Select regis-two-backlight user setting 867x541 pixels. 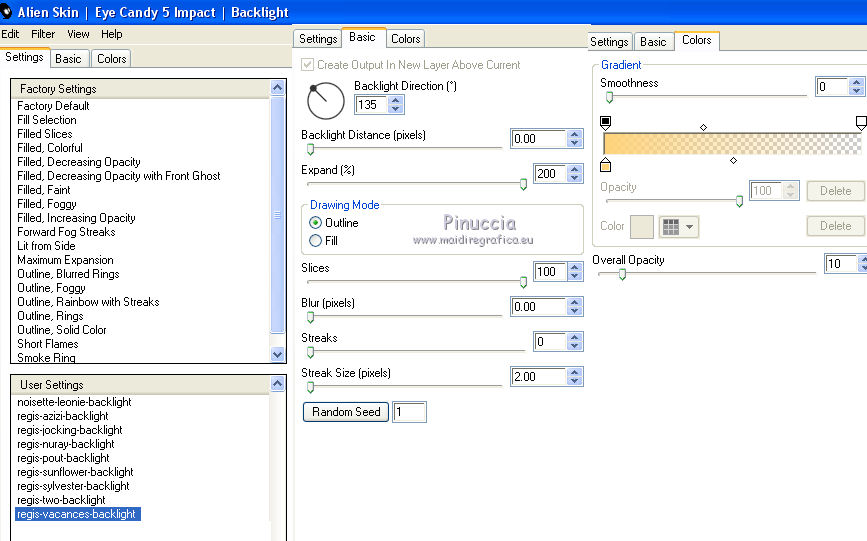coord(61,500)
